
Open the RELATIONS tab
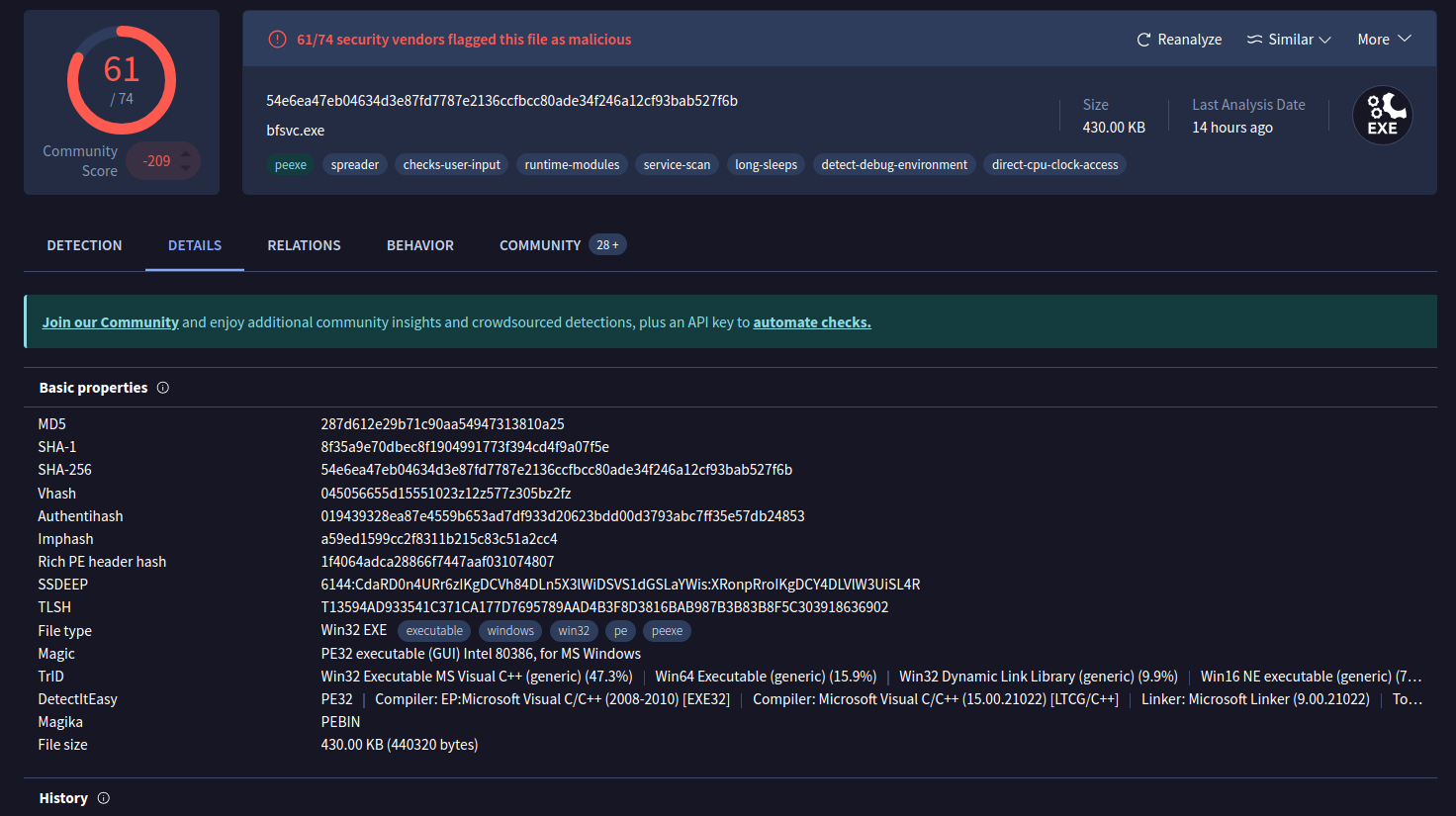[x=304, y=245]
